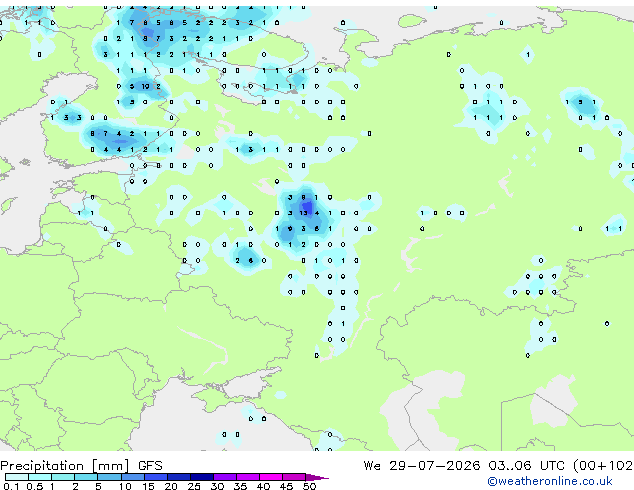Click the date '29-07-2026' text
The width and height of the screenshot is (634, 490).
pyautogui.click(x=435, y=466)
